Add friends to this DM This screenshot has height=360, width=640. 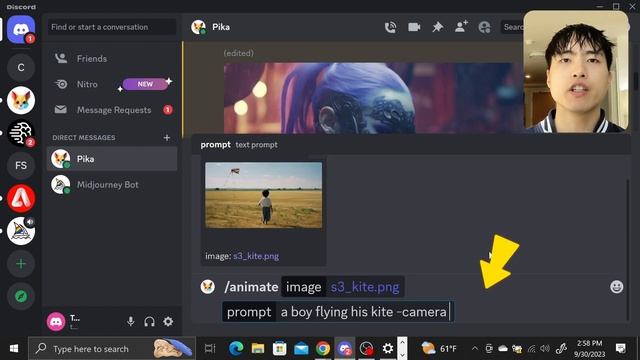point(461,27)
